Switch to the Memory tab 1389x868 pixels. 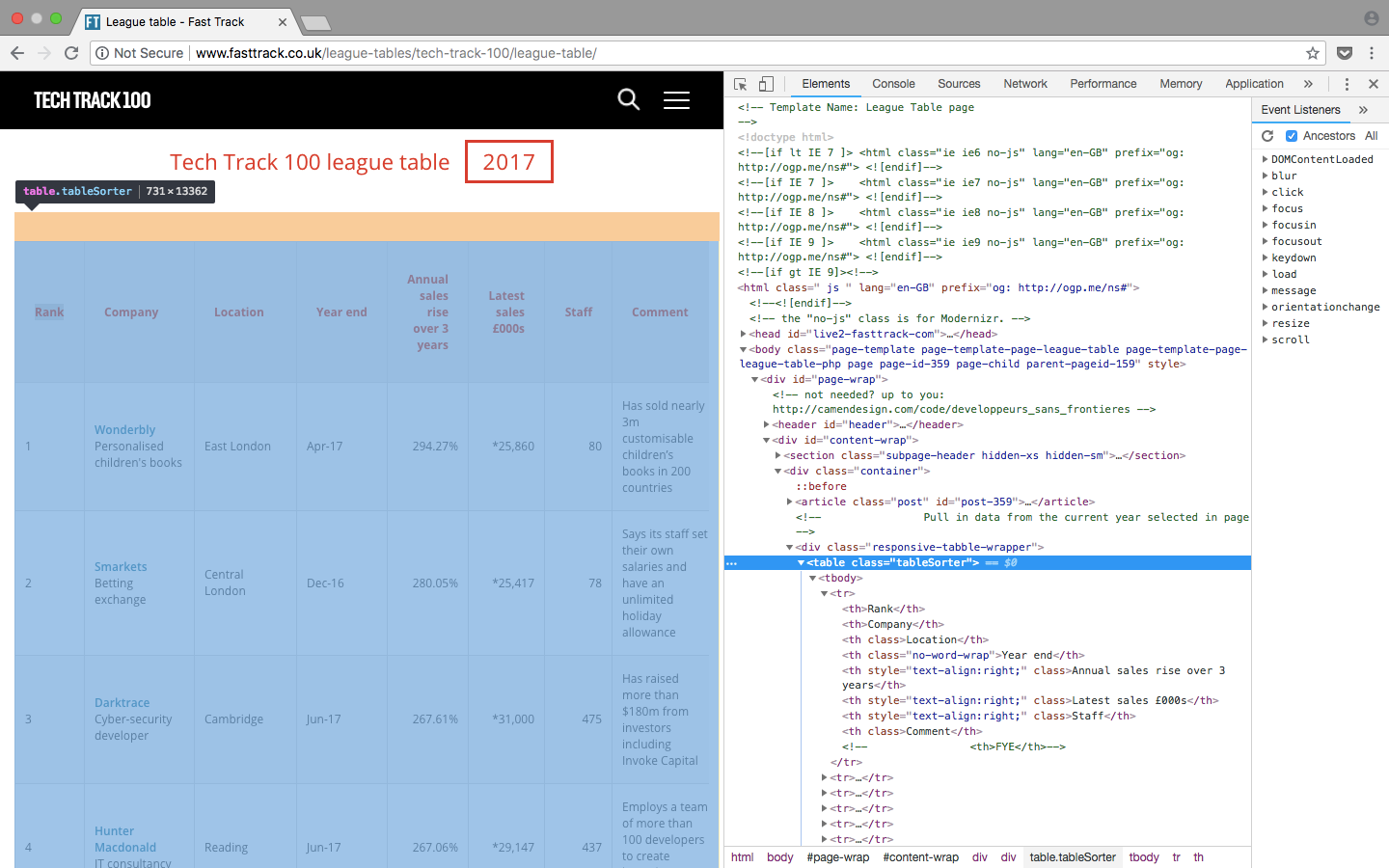pos(1181,84)
